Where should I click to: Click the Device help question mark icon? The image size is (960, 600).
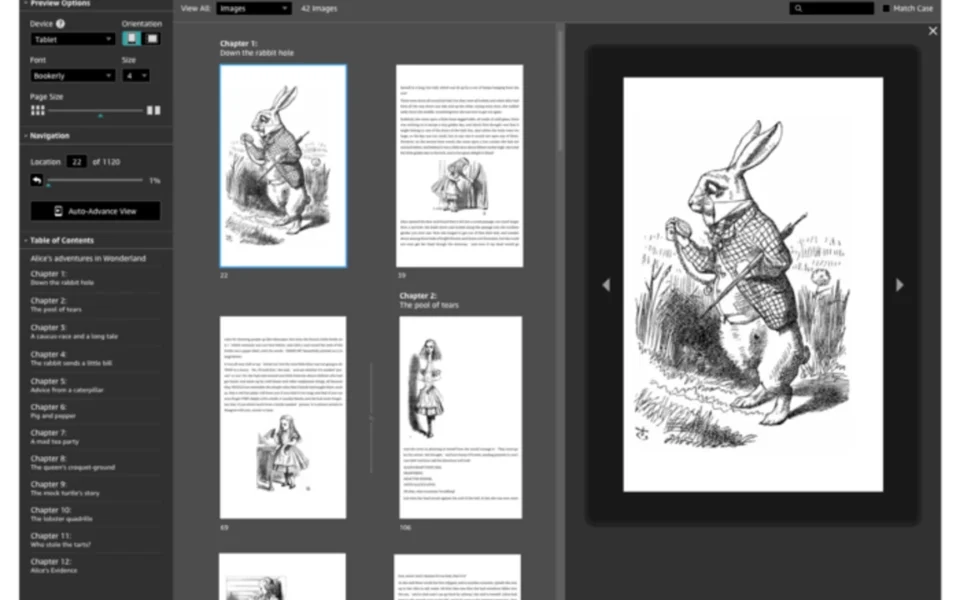(x=61, y=24)
